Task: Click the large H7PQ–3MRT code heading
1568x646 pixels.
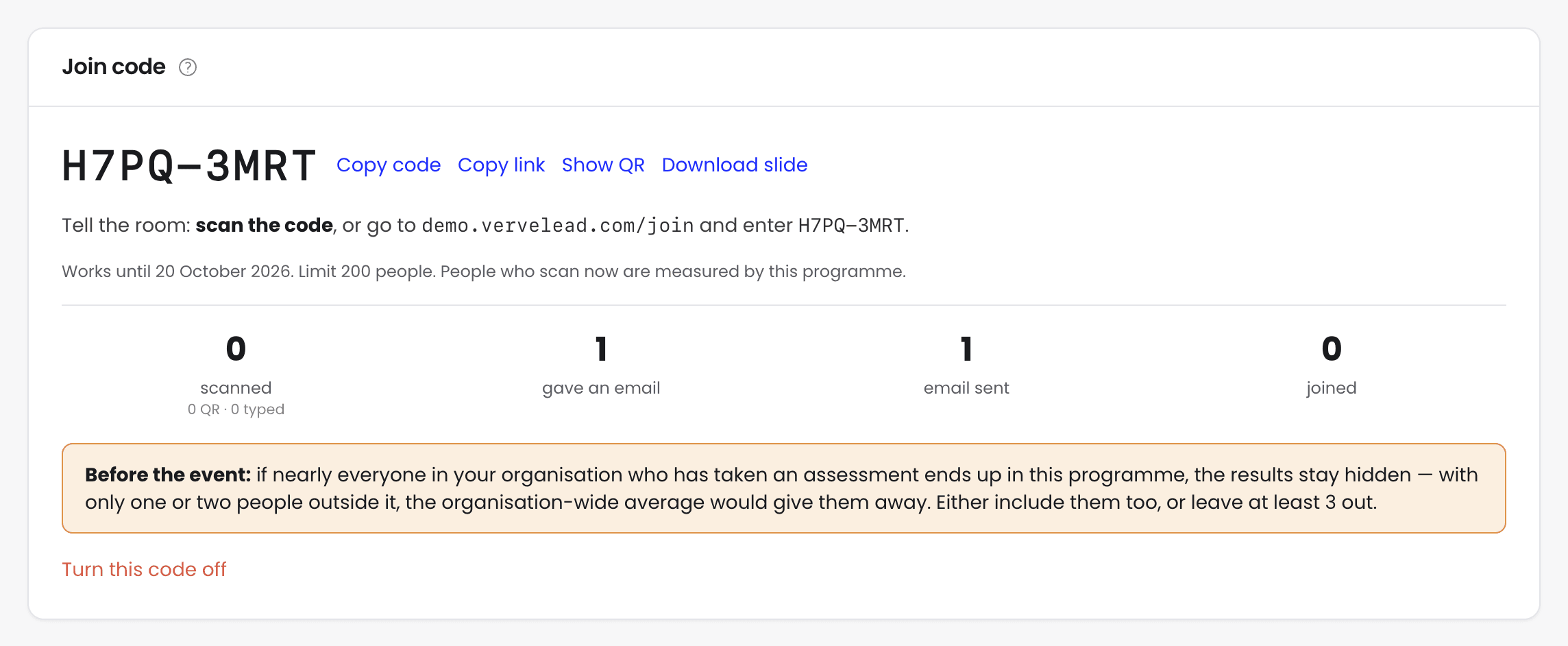Action: point(189,165)
